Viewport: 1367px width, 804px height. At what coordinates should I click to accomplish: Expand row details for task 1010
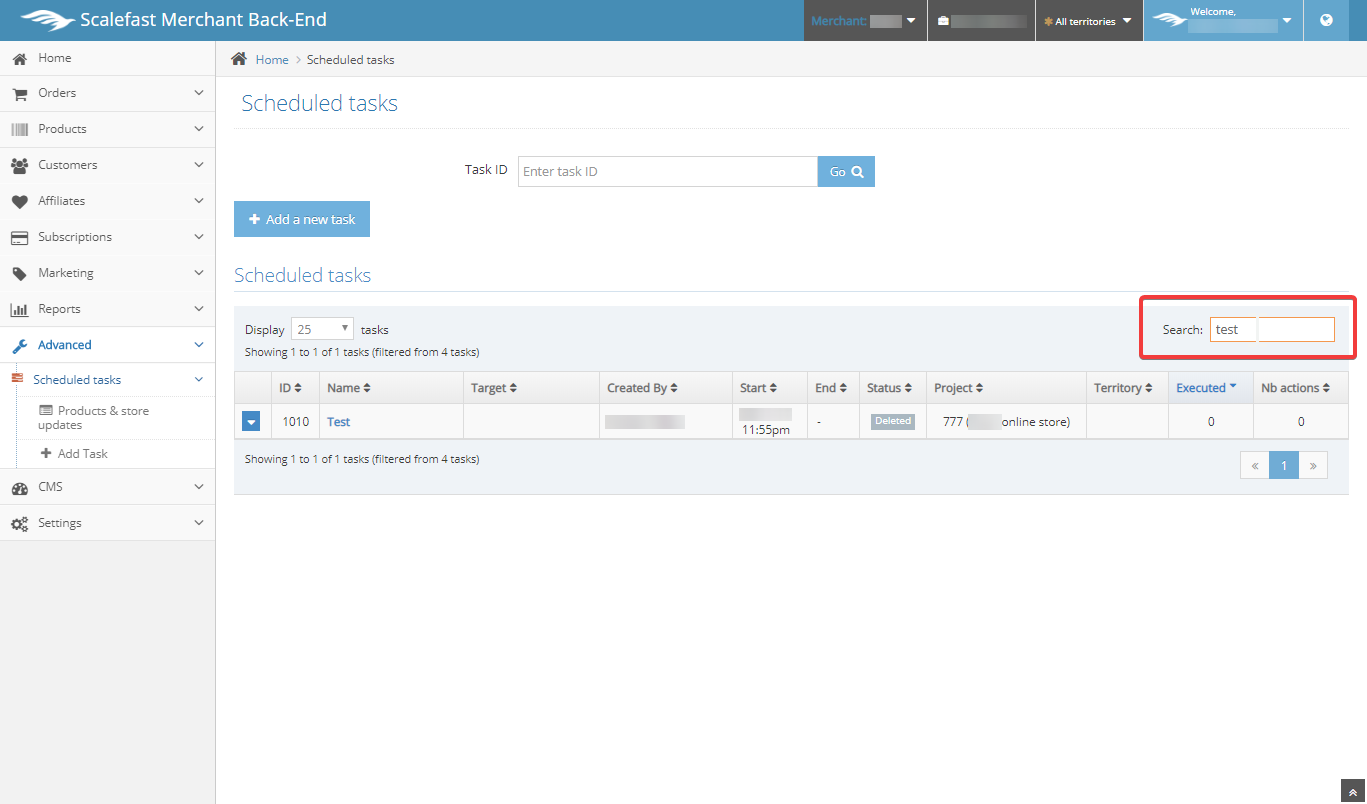click(x=252, y=422)
